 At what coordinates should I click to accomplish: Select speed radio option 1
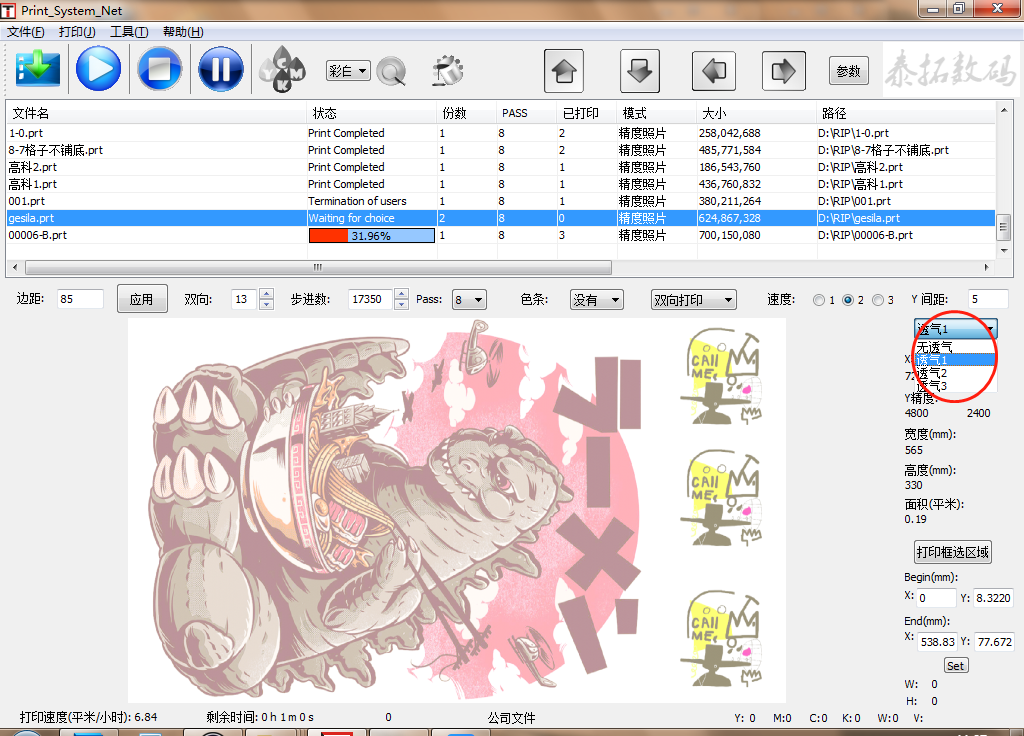click(820, 300)
